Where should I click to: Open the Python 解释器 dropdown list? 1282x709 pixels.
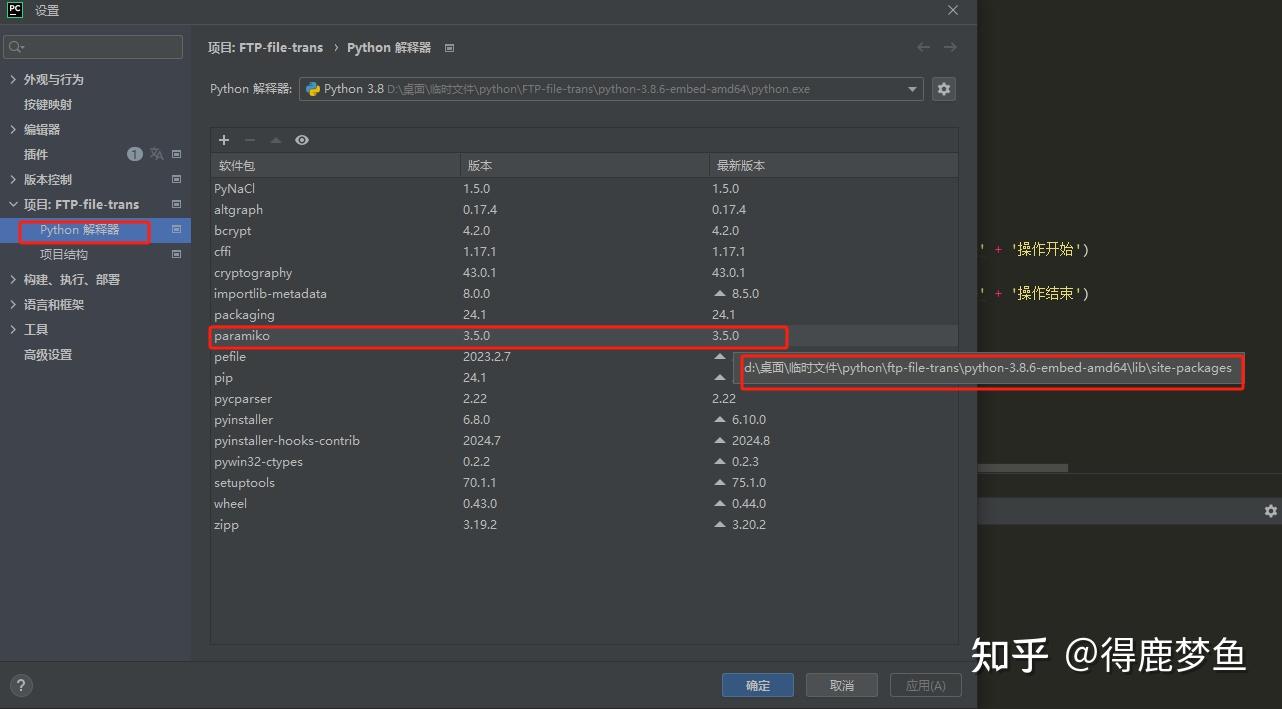pyautogui.click(x=911, y=88)
